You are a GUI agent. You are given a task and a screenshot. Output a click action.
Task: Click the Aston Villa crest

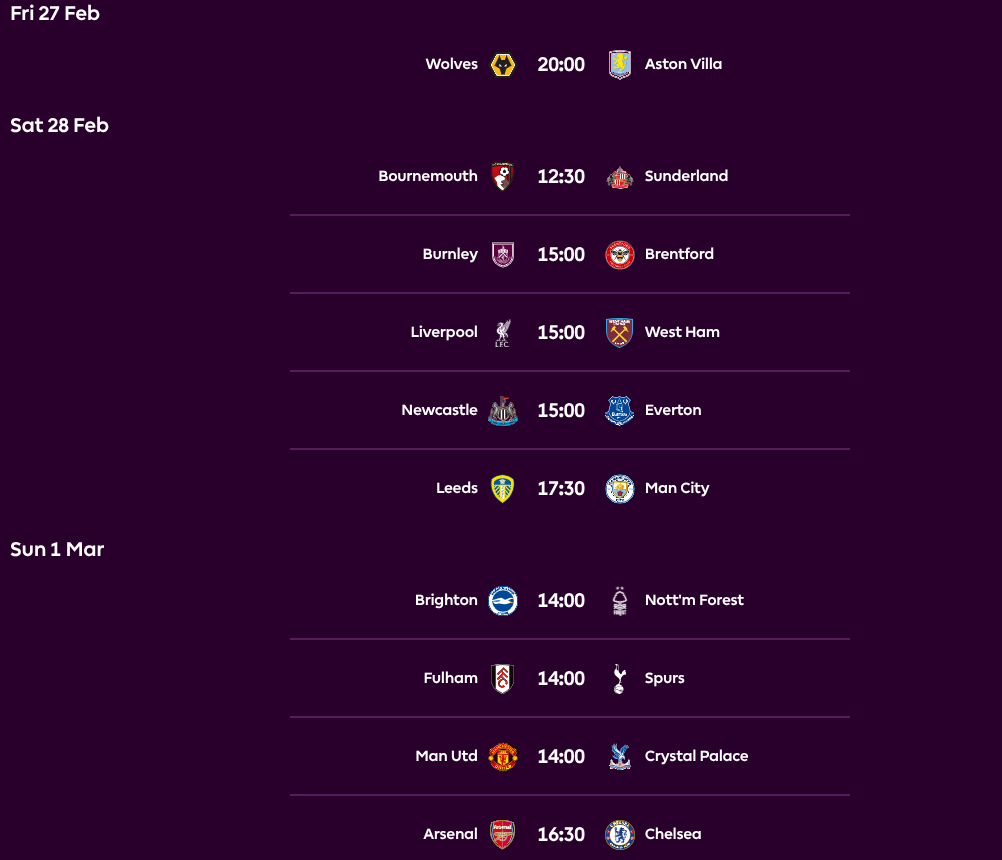619,63
